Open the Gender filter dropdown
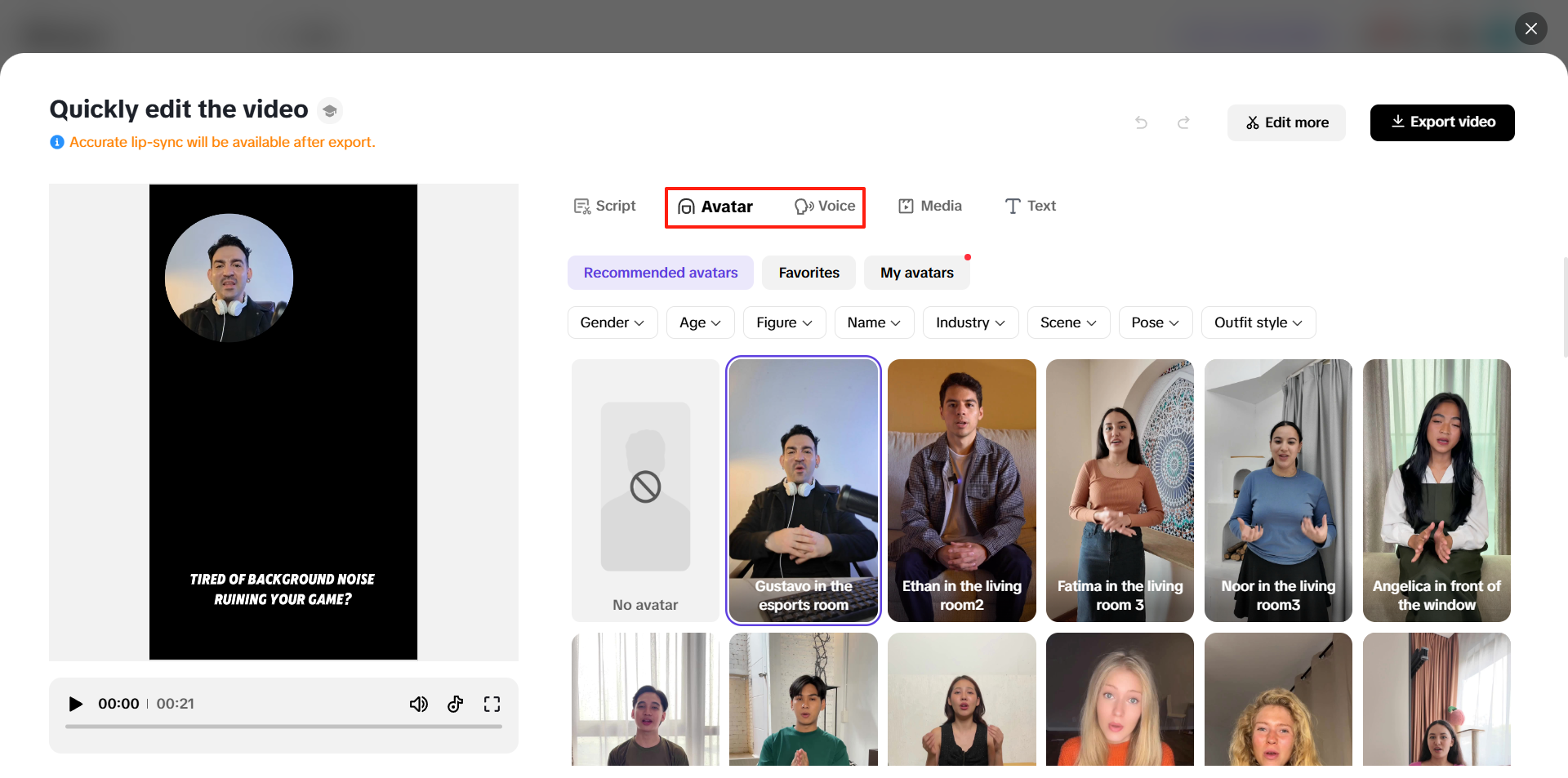The image size is (1568, 778). 612,322
